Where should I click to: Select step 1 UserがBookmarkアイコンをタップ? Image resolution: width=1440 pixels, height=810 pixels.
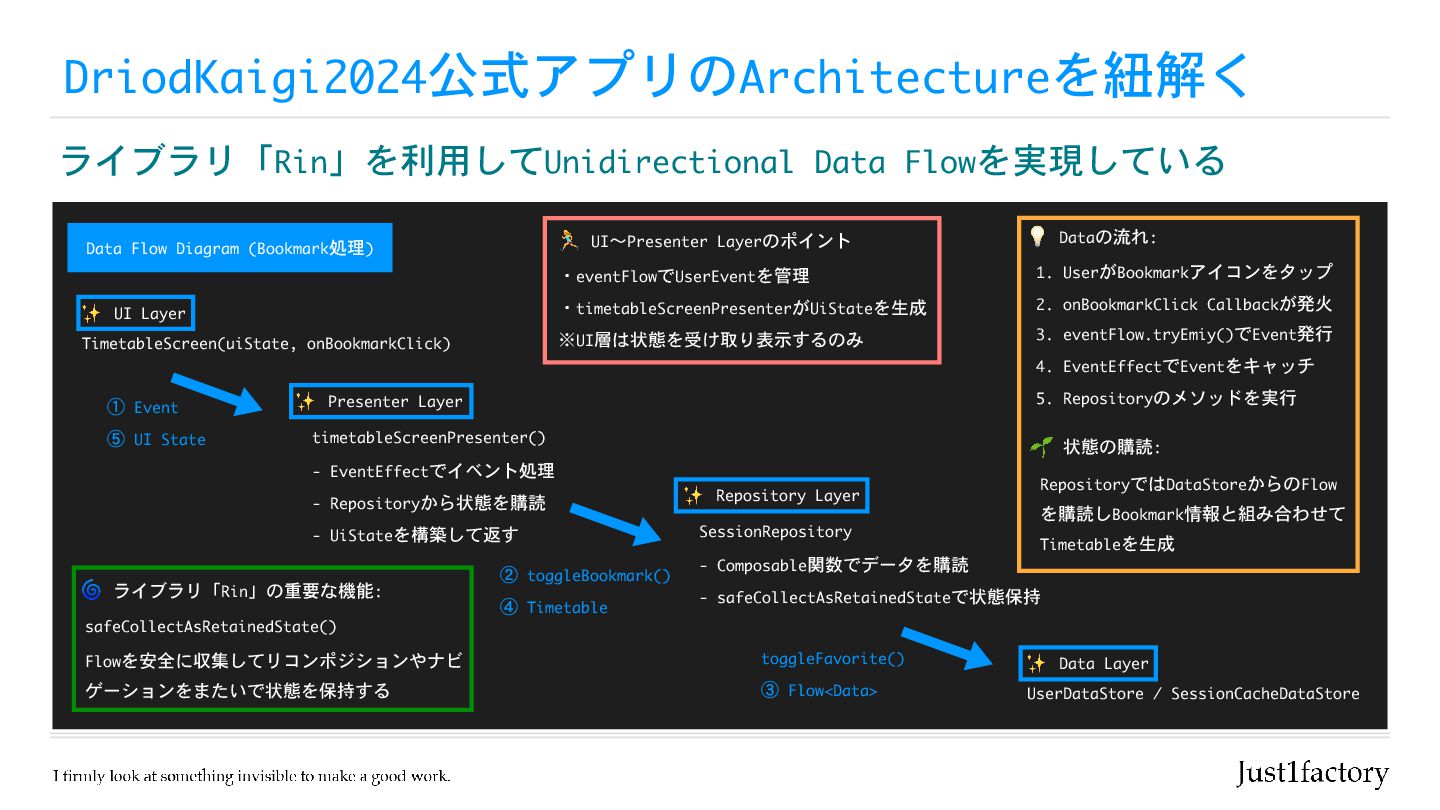pyautogui.click(x=1184, y=271)
